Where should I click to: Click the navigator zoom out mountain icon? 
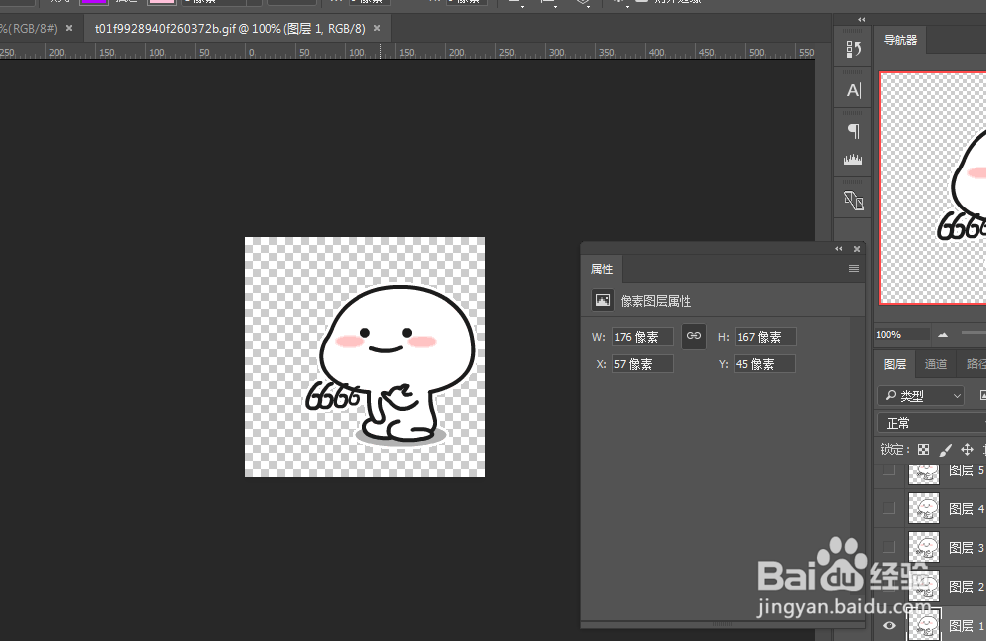coord(943,335)
